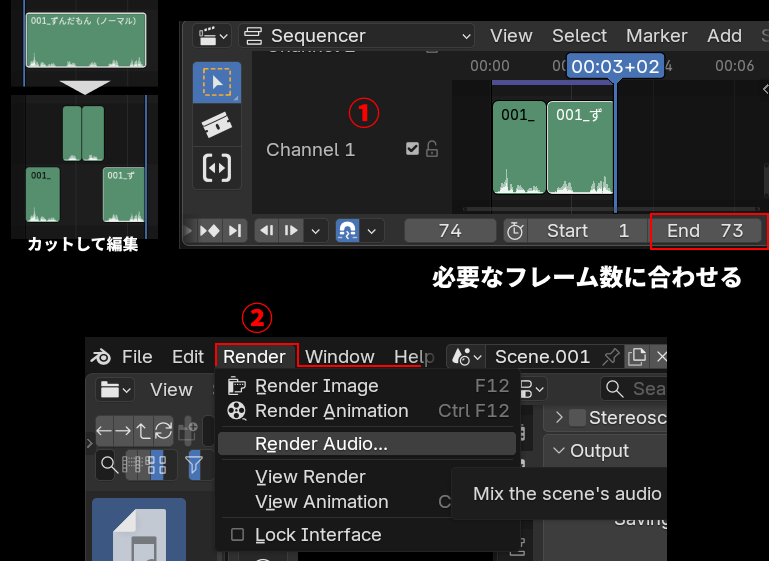
Task: Click the Blender logo icon
Action: (x=101, y=357)
